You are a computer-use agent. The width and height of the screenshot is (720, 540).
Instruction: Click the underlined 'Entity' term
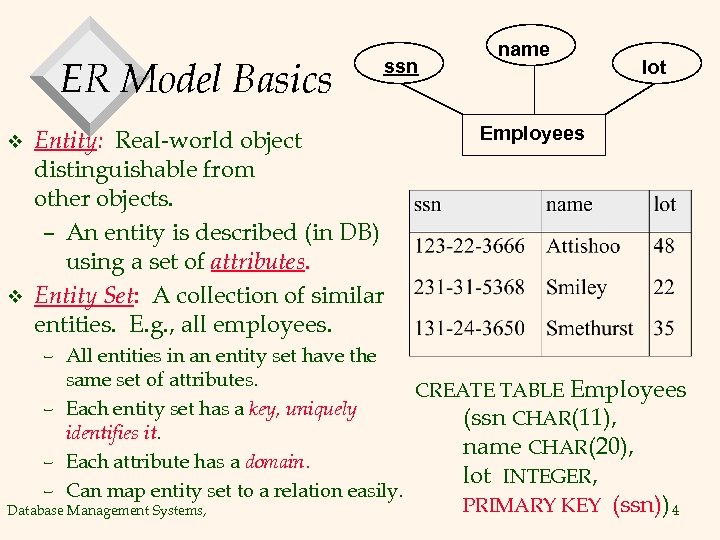coord(66,140)
